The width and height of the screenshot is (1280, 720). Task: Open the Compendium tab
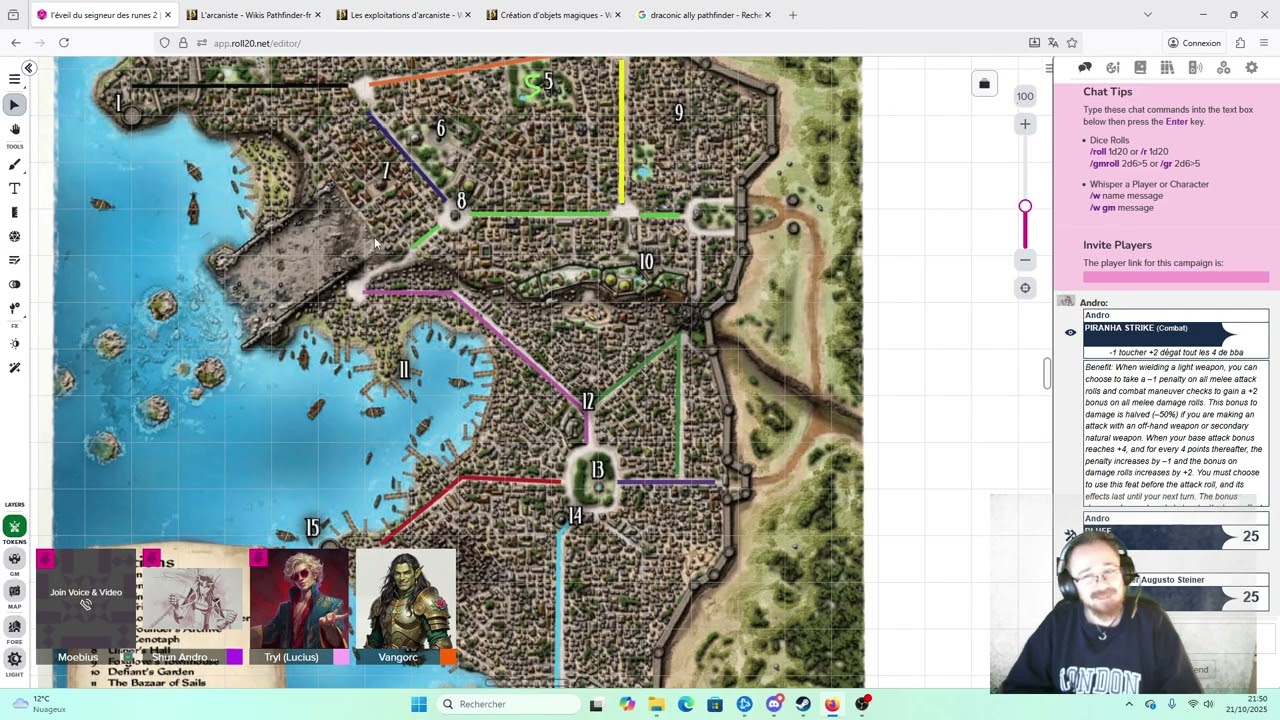pyautogui.click(x=1167, y=67)
